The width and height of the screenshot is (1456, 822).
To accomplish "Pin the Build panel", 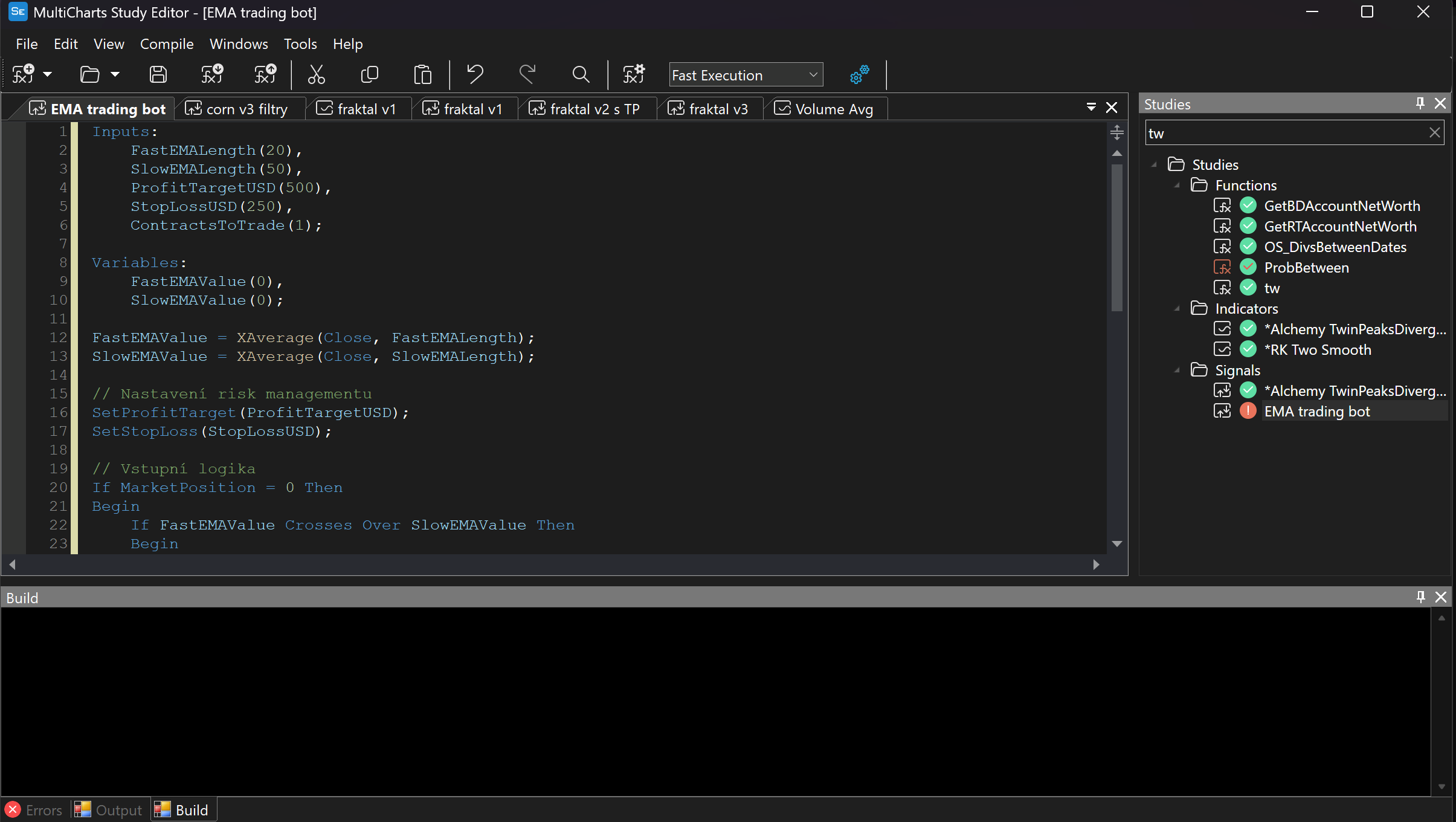I will pyautogui.click(x=1420, y=597).
